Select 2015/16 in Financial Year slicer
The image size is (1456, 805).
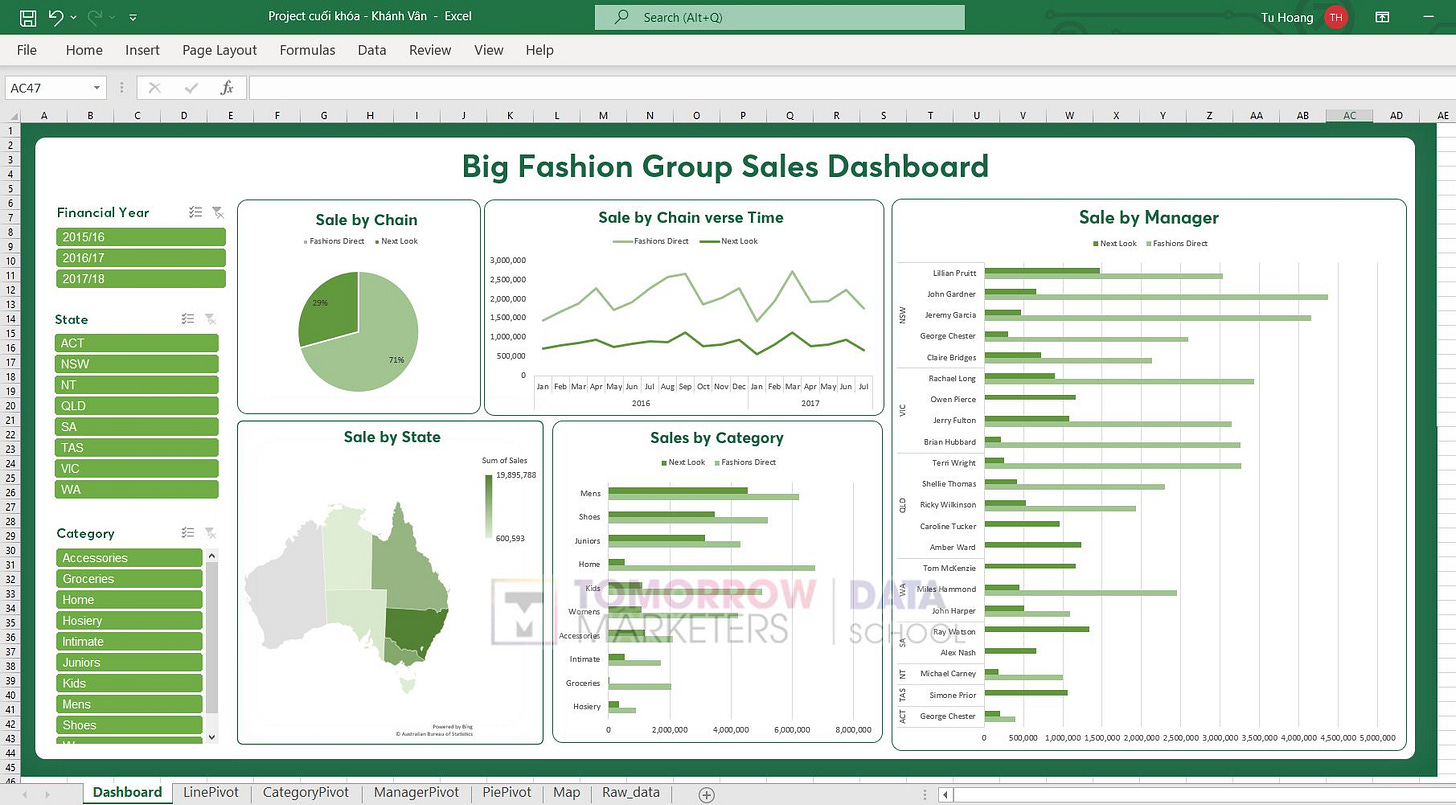(x=141, y=237)
